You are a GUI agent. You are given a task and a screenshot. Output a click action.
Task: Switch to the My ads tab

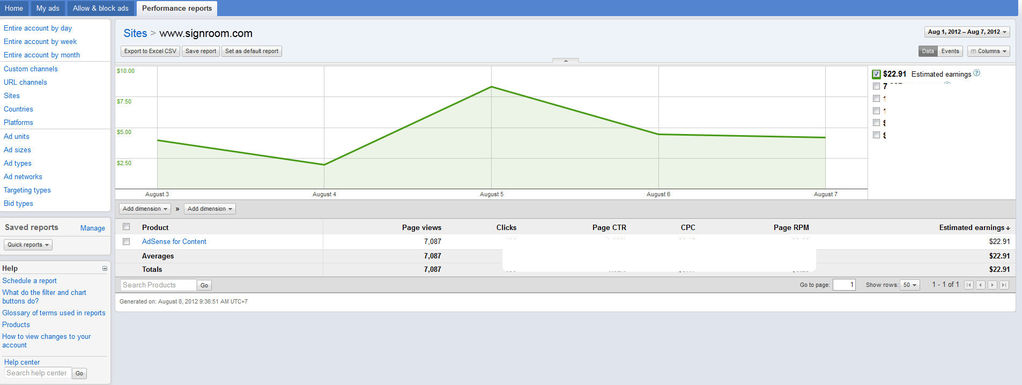point(48,8)
